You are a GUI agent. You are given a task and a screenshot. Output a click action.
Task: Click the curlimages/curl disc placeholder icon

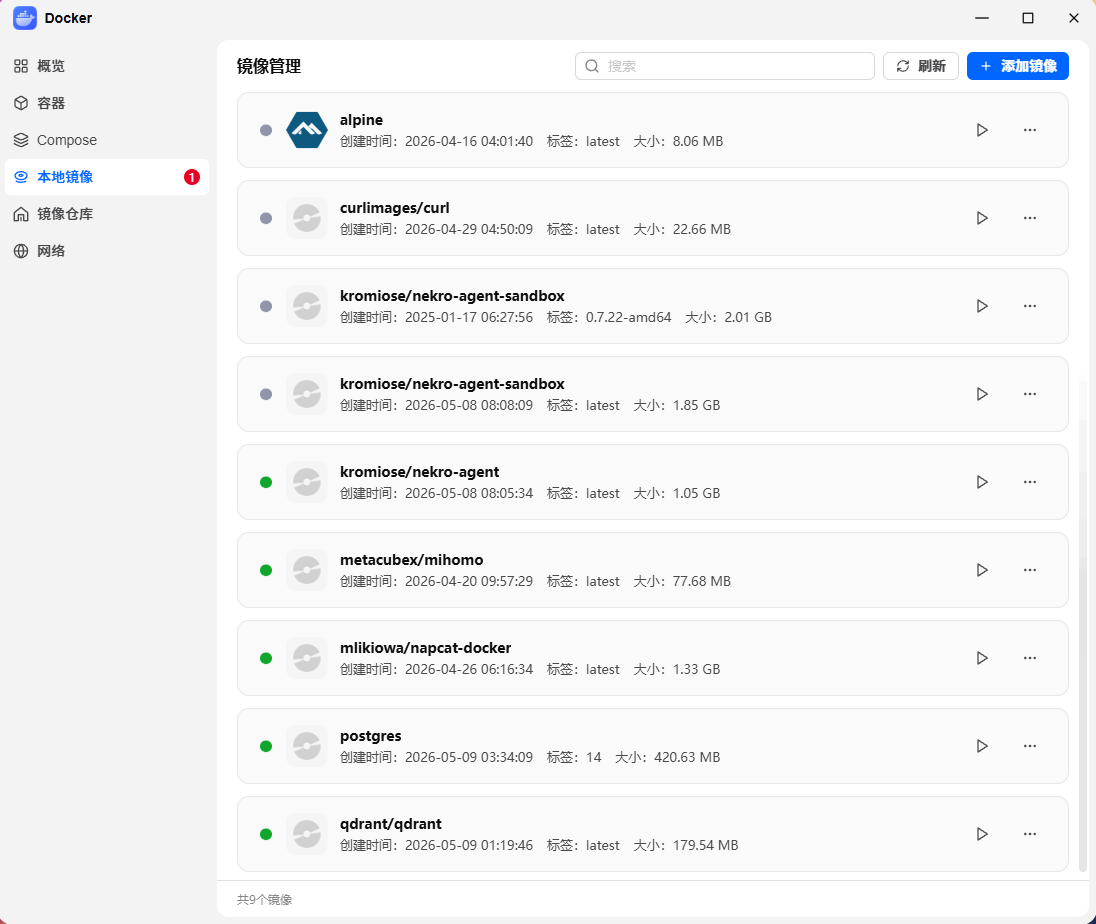307,218
